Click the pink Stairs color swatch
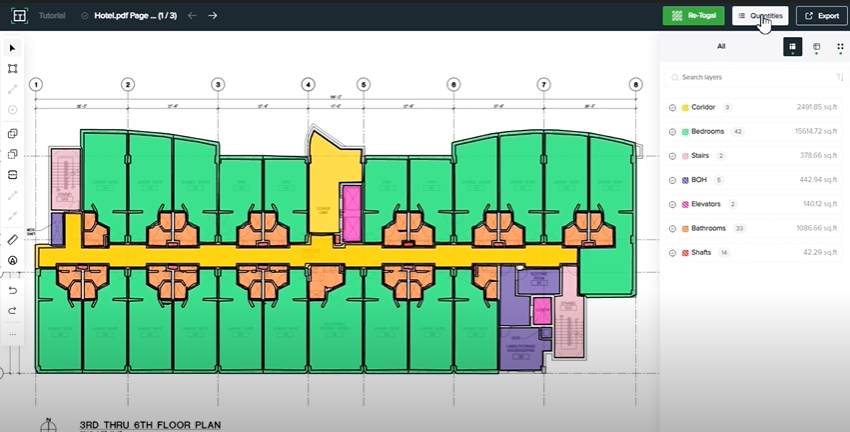The image size is (850, 432). [685, 156]
